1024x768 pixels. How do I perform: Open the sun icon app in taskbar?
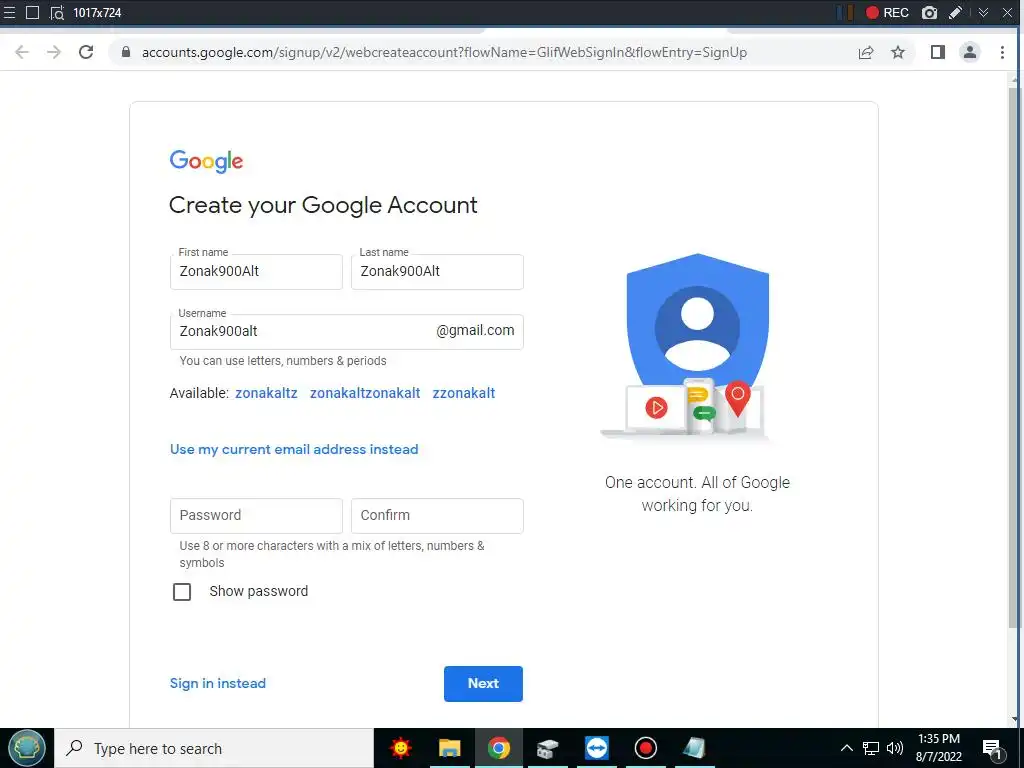coord(400,748)
